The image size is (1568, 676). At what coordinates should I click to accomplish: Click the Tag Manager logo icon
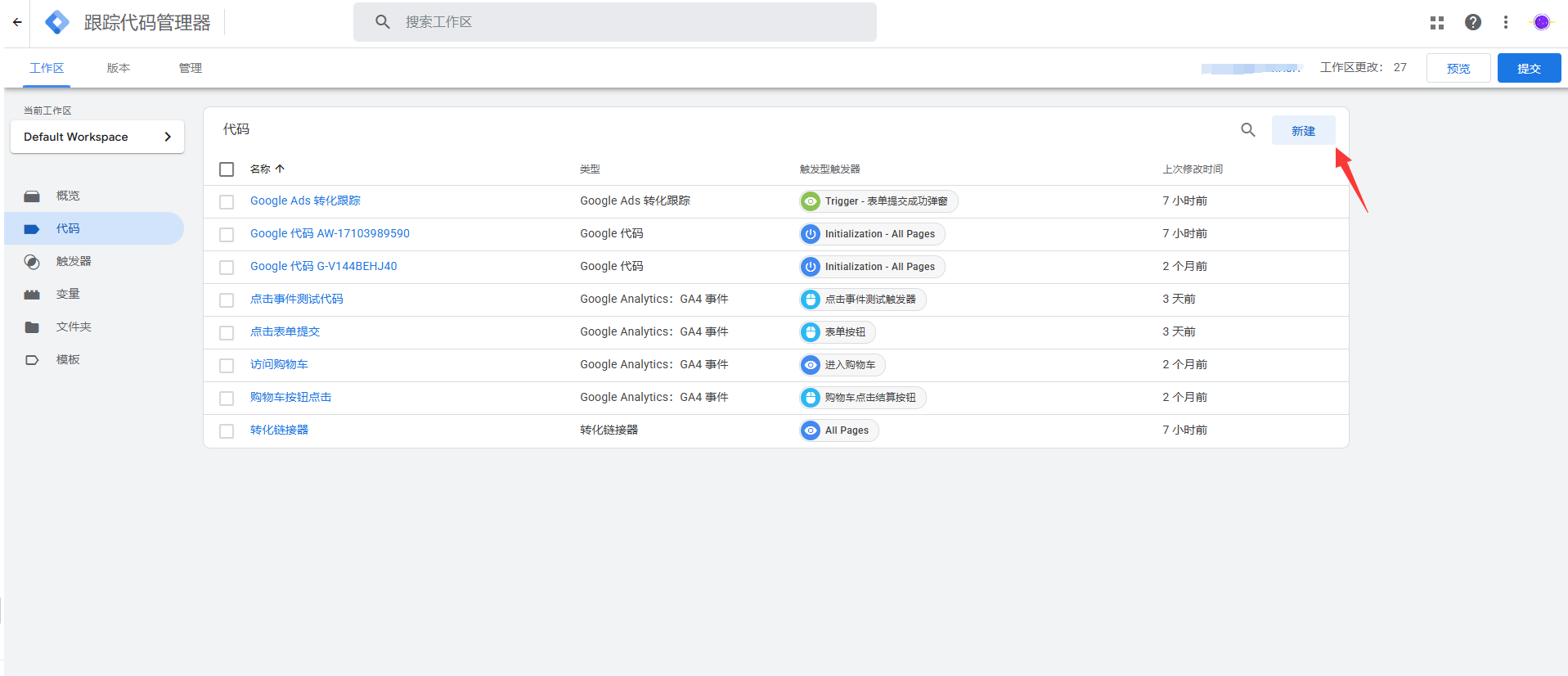pos(57,22)
